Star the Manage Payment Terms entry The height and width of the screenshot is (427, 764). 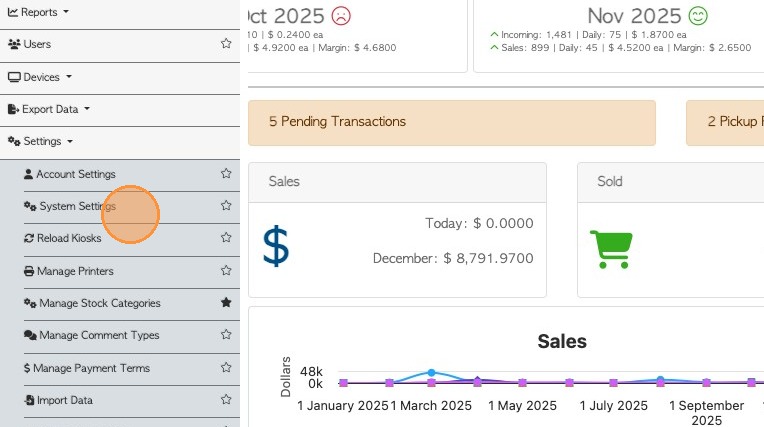click(x=226, y=368)
